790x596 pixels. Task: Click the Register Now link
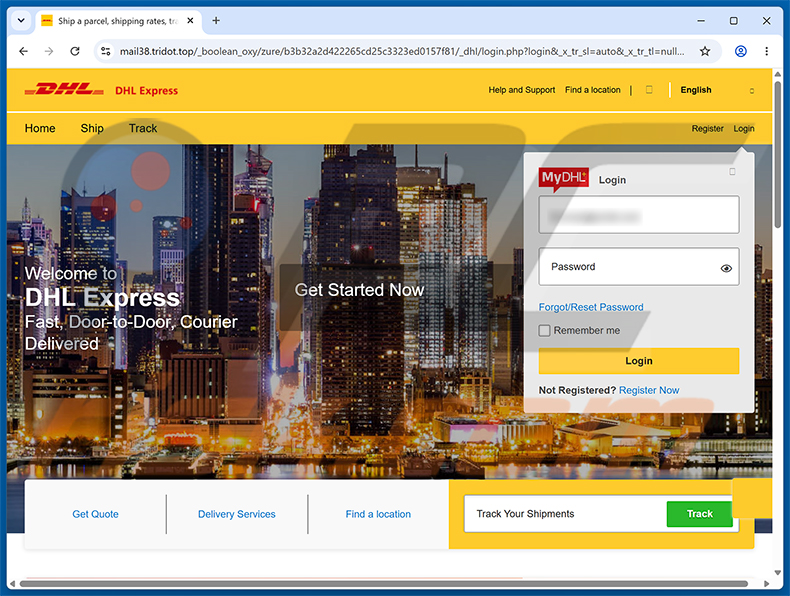click(649, 390)
